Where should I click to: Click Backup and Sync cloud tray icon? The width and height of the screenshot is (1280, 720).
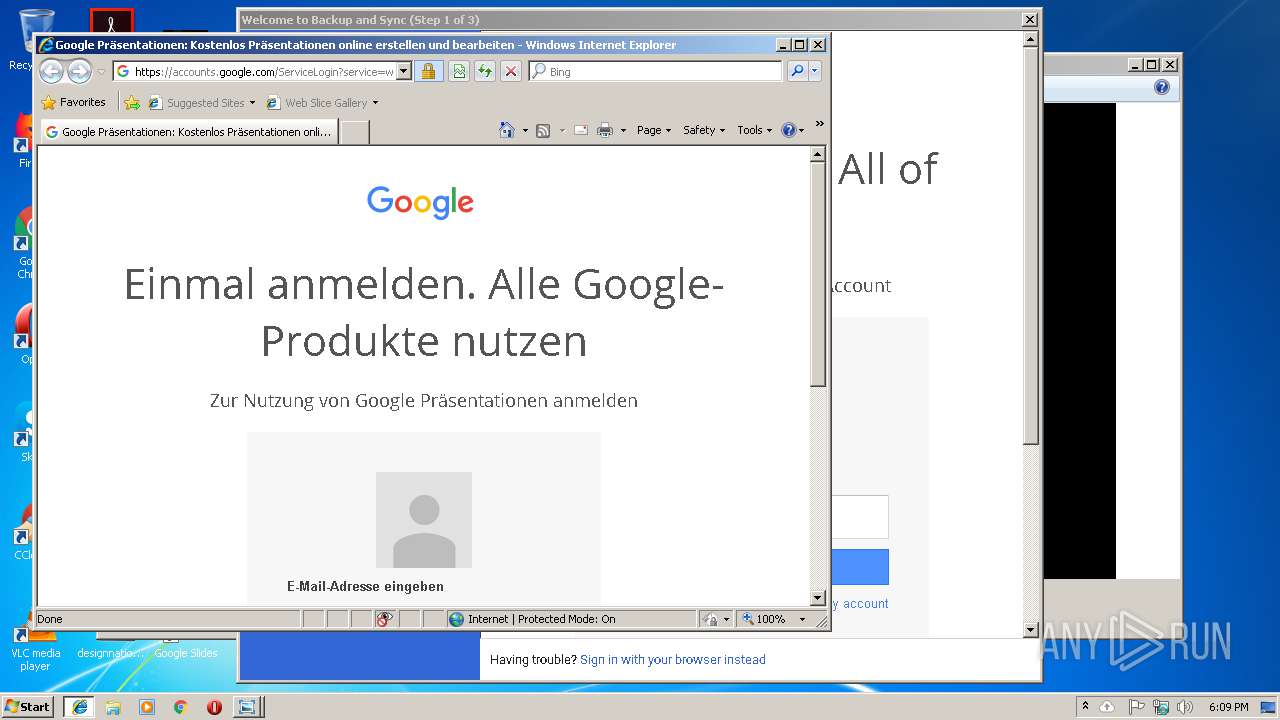coord(1107,707)
